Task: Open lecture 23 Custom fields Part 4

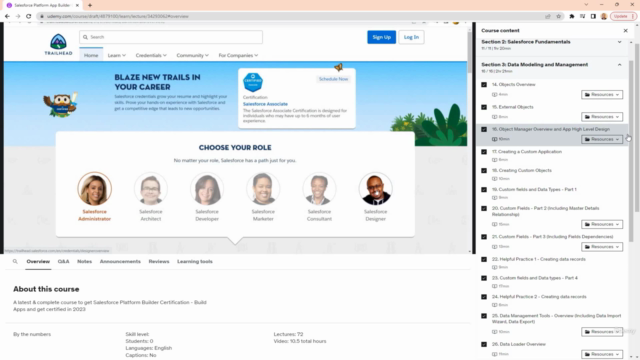Action: pos(535,278)
